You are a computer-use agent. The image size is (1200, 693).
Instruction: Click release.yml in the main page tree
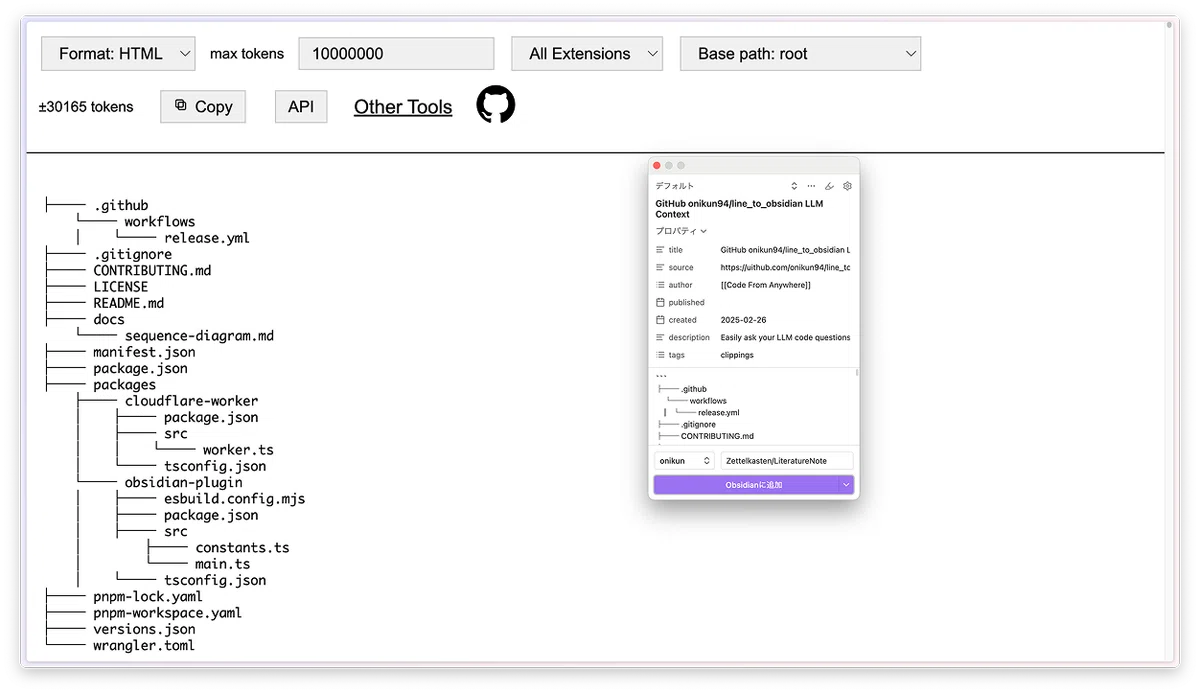[x=207, y=238]
